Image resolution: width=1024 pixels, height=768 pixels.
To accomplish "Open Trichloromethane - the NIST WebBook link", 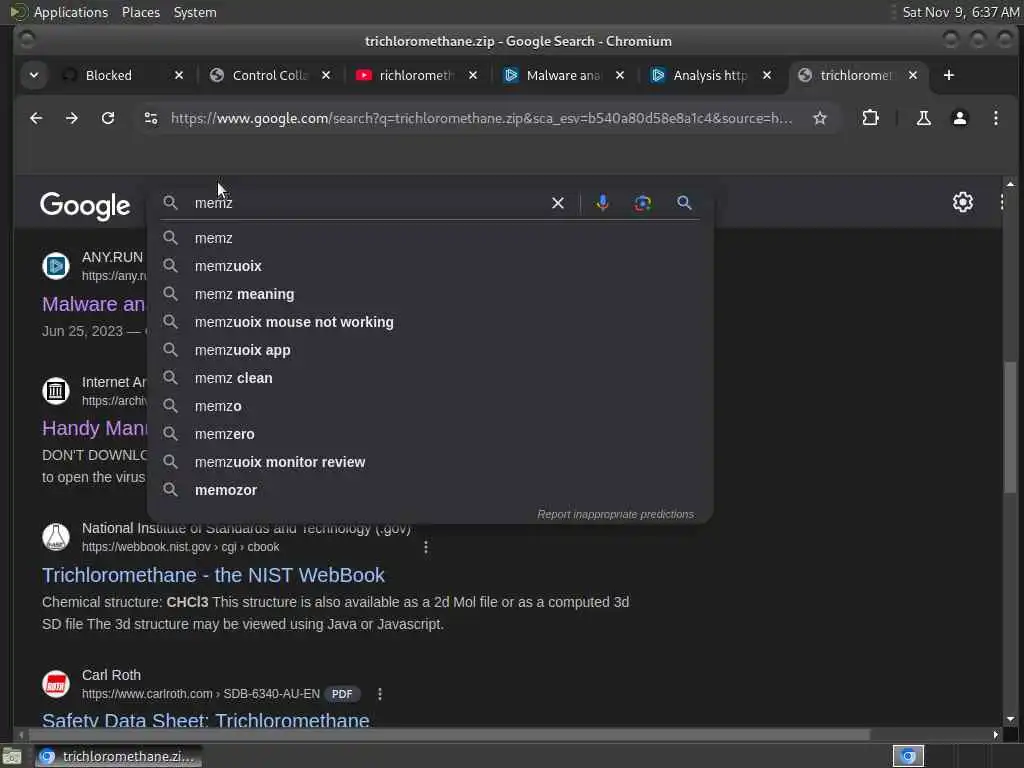I will 213,575.
